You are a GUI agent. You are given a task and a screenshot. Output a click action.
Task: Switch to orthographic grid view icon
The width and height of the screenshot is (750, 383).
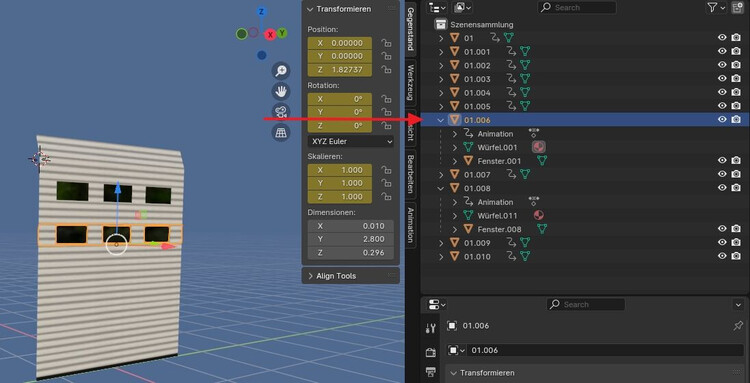[281, 132]
